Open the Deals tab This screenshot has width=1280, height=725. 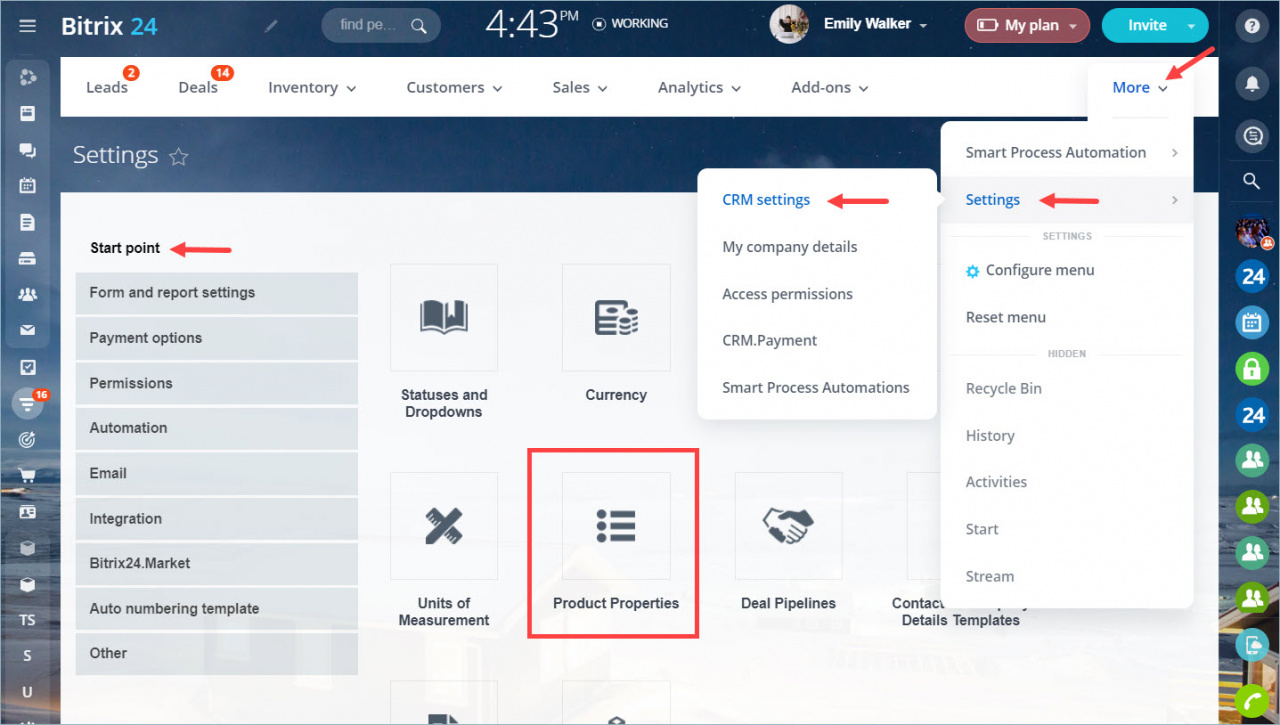(198, 87)
